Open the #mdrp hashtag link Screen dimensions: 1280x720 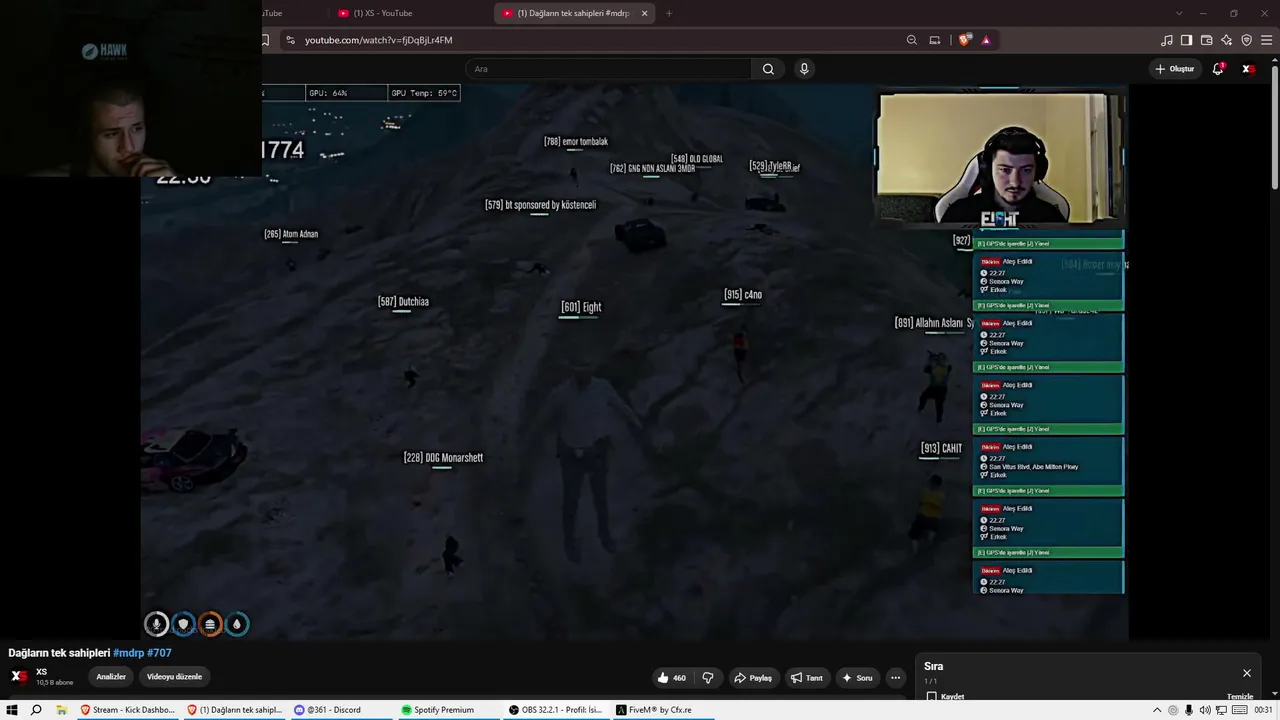[128, 653]
